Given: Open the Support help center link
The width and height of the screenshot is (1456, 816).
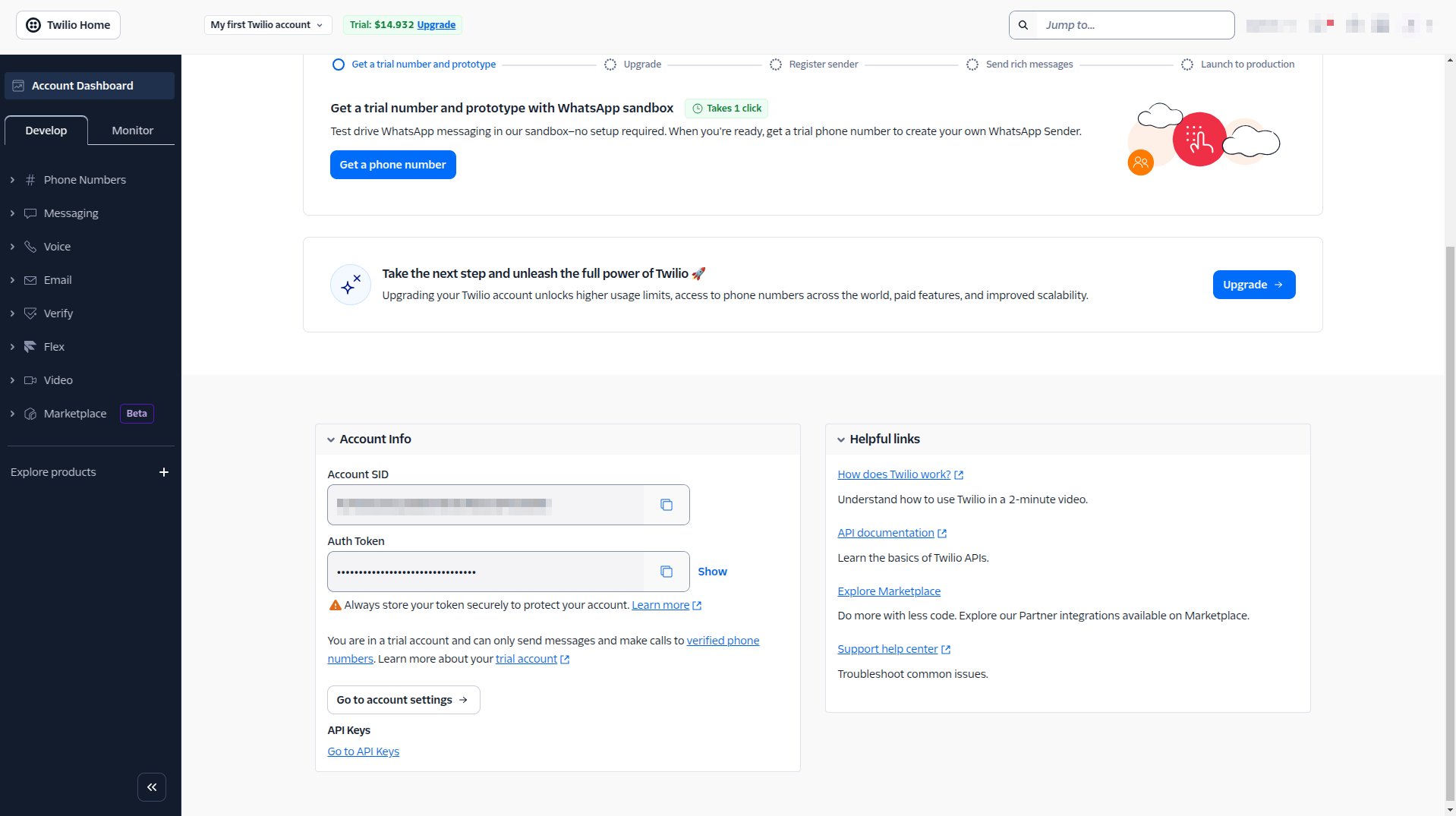Looking at the screenshot, I should point(888,649).
